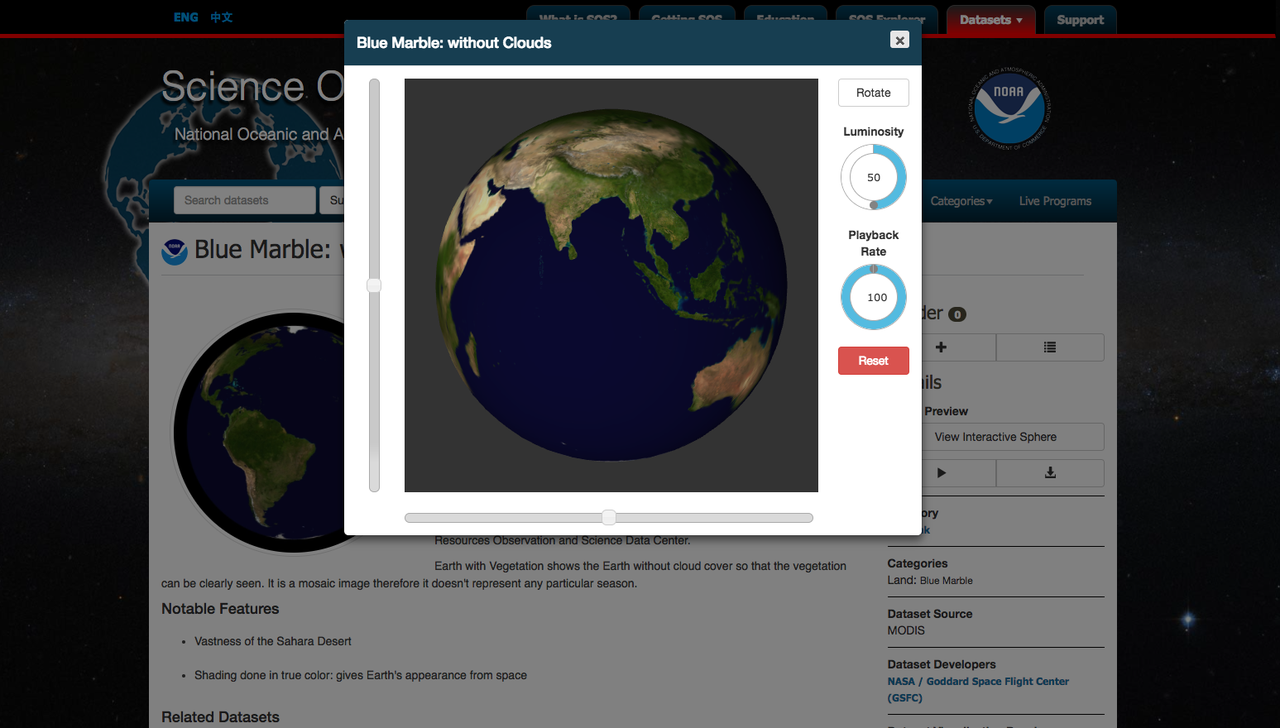Open the Categories dropdown

click(x=960, y=200)
